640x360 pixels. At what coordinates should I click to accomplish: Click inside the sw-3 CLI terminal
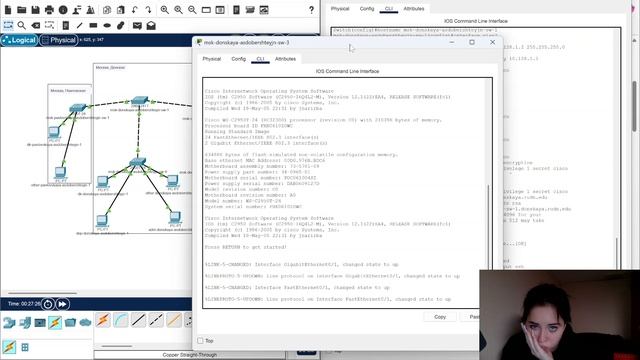tap(345, 193)
